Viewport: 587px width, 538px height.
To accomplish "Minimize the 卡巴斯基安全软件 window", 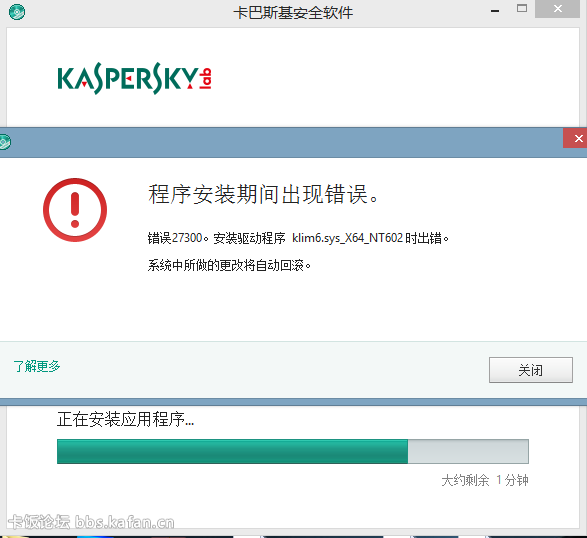I will 495,10.
